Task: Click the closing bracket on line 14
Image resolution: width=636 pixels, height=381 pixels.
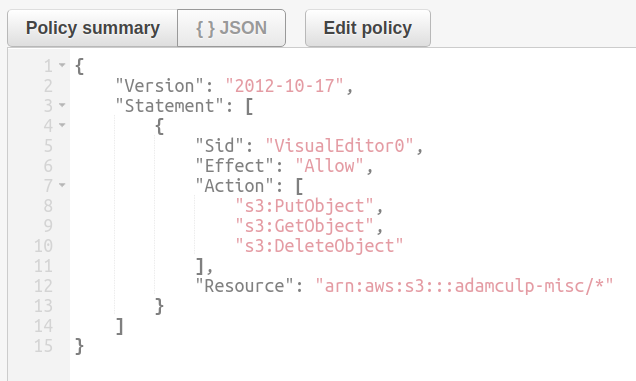Action: (120, 326)
